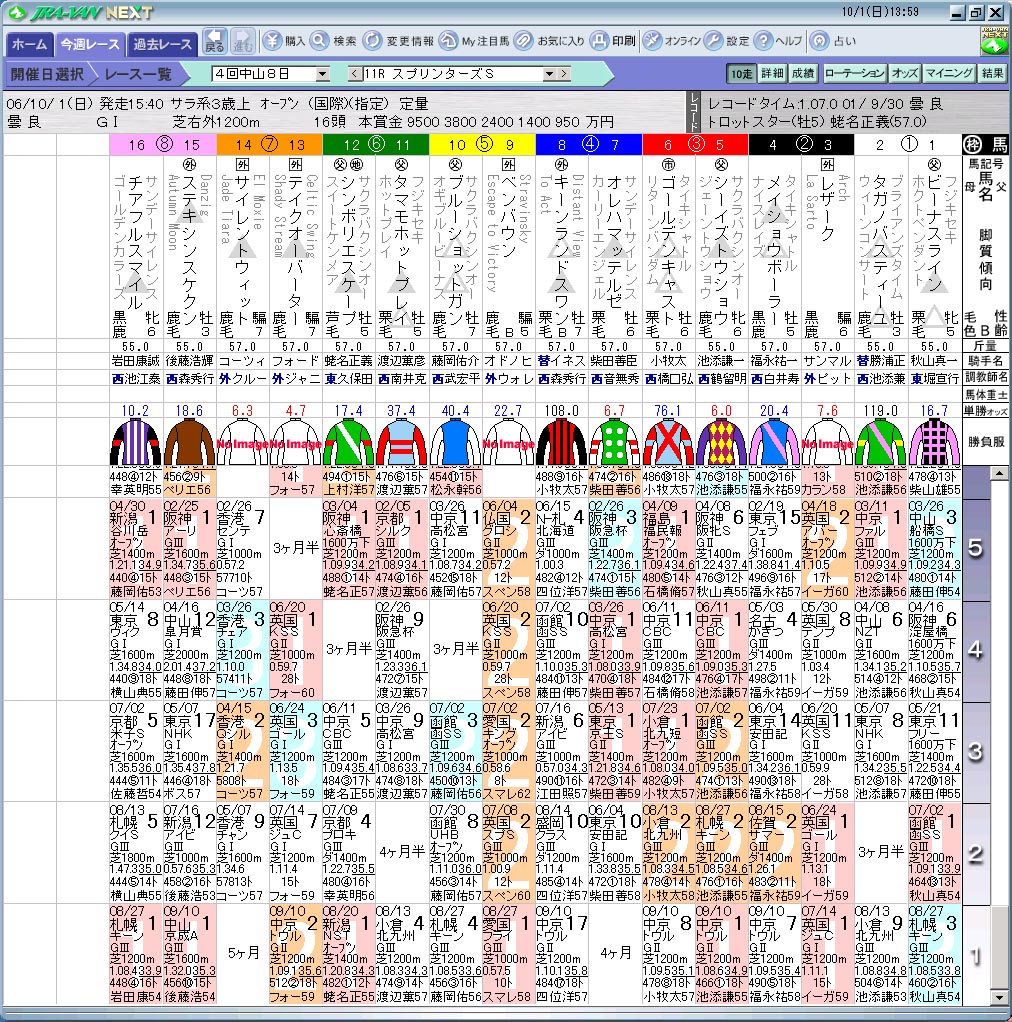Open the 占い fortune icon
The width and height of the screenshot is (1012, 1022).
click(819, 41)
